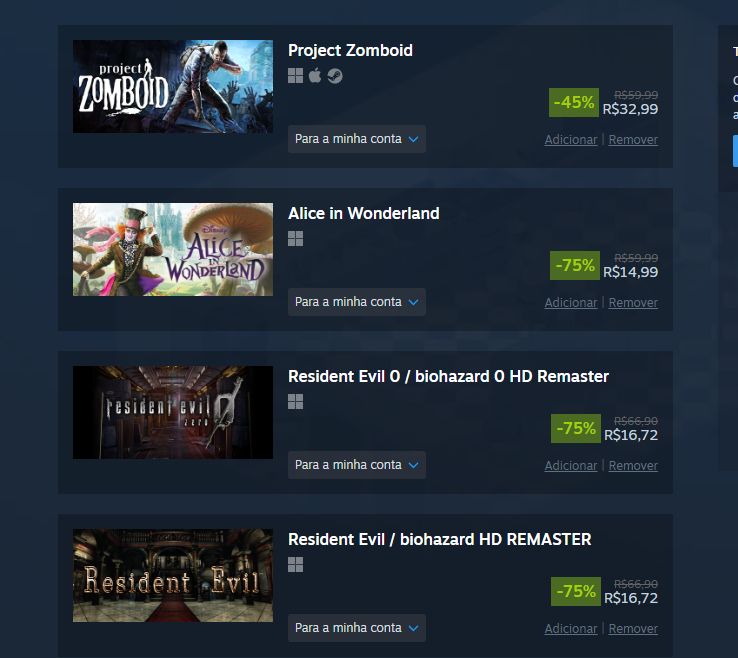Open Resident Evil 0 title link
Image resolution: width=738 pixels, height=658 pixels.
click(x=448, y=376)
